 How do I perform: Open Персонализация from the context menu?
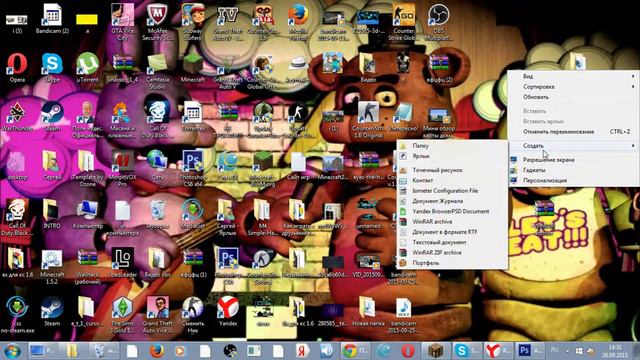pos(573,180)
